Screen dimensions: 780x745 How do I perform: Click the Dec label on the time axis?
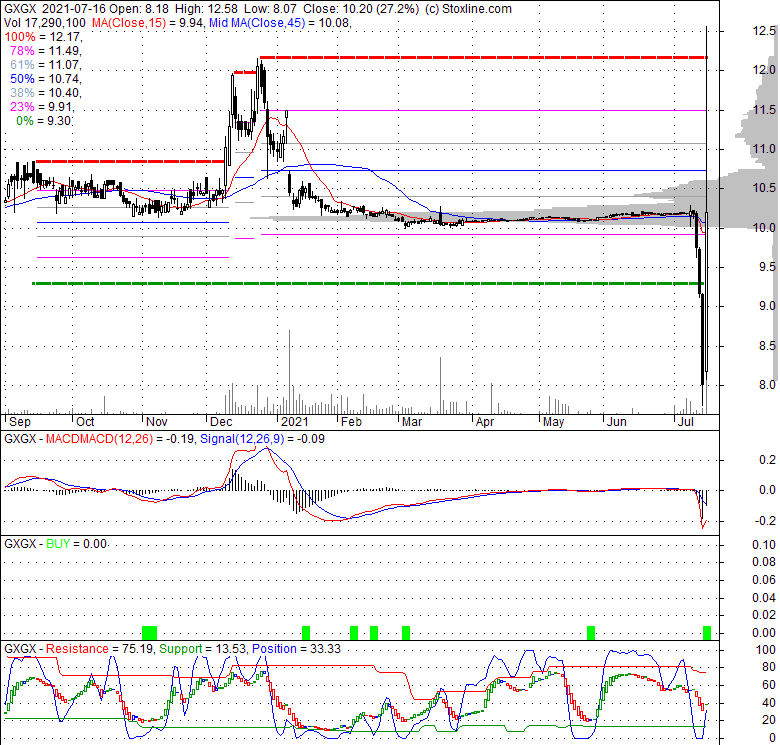(x=221, y=422)
